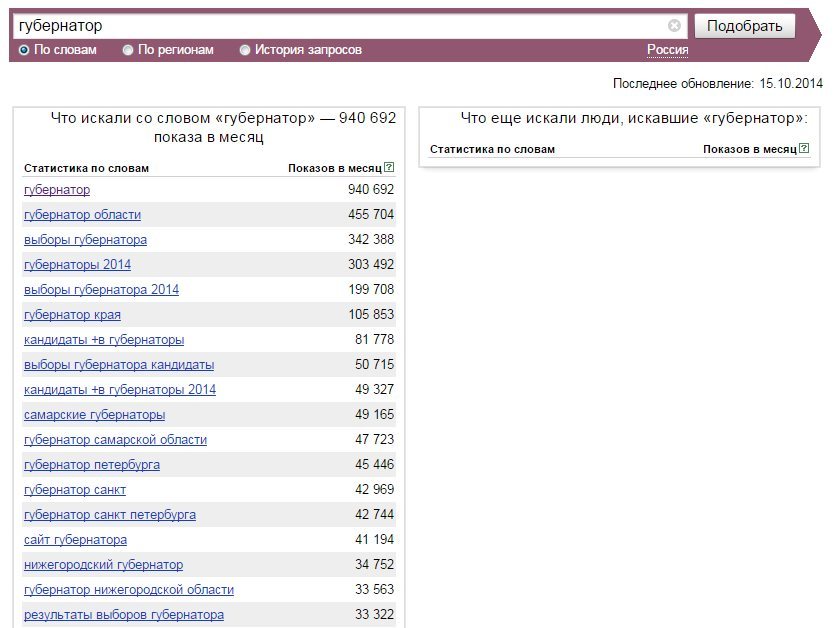
Task: Click the 'губернаторы 2014' link
Action: (x=77, y=265)
